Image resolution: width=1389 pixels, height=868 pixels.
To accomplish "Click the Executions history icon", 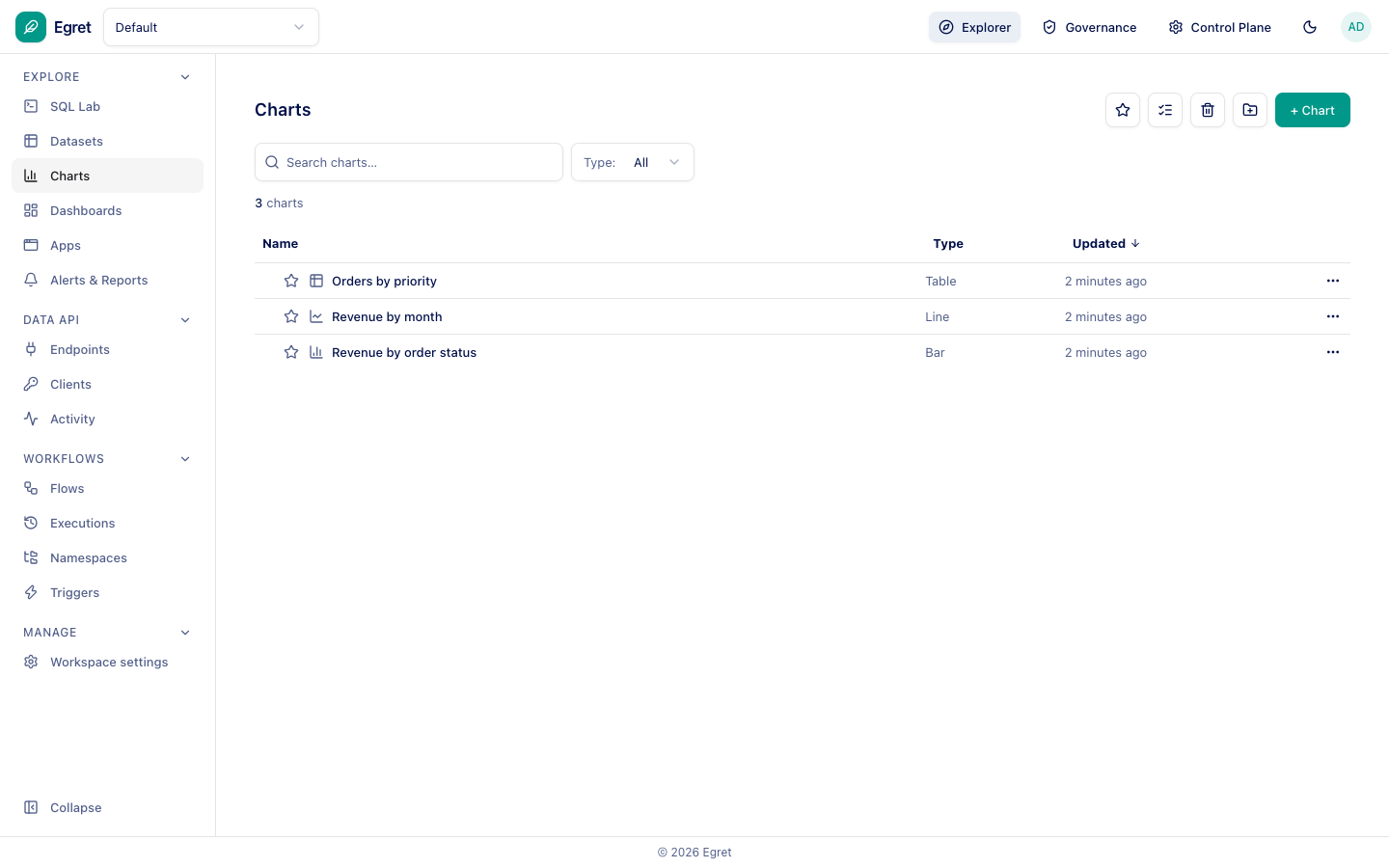I will point(31,523).
